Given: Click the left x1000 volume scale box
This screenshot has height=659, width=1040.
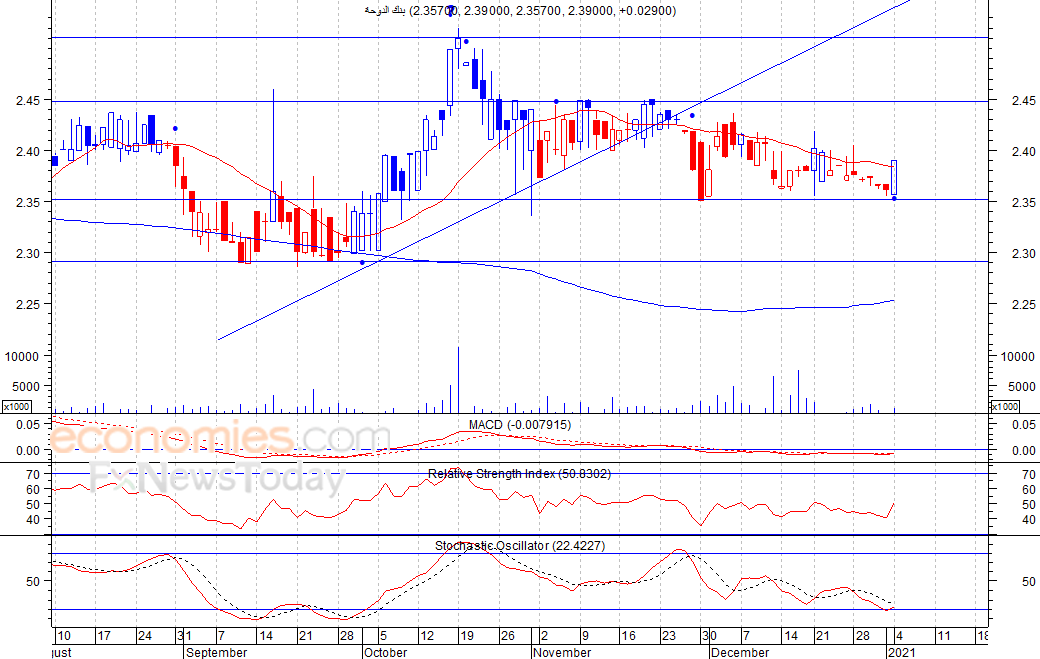Looking at the screenshot, I should click(17, 406).
